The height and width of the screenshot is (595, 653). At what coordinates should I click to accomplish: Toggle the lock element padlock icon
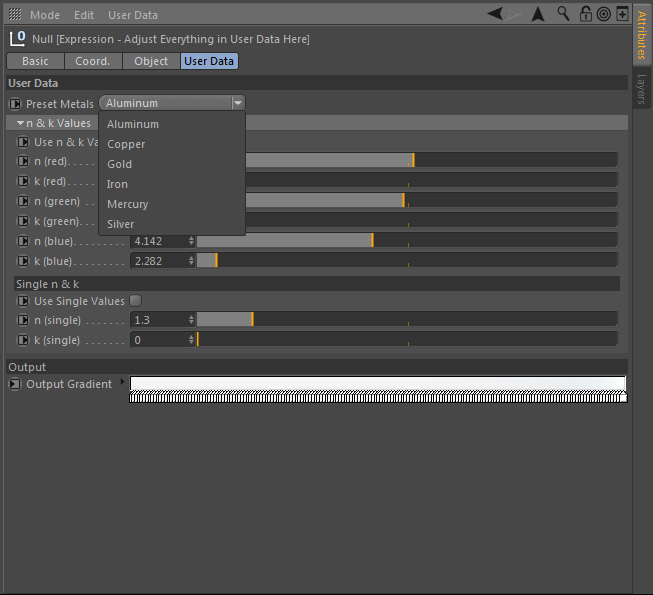tap(586, 14)
